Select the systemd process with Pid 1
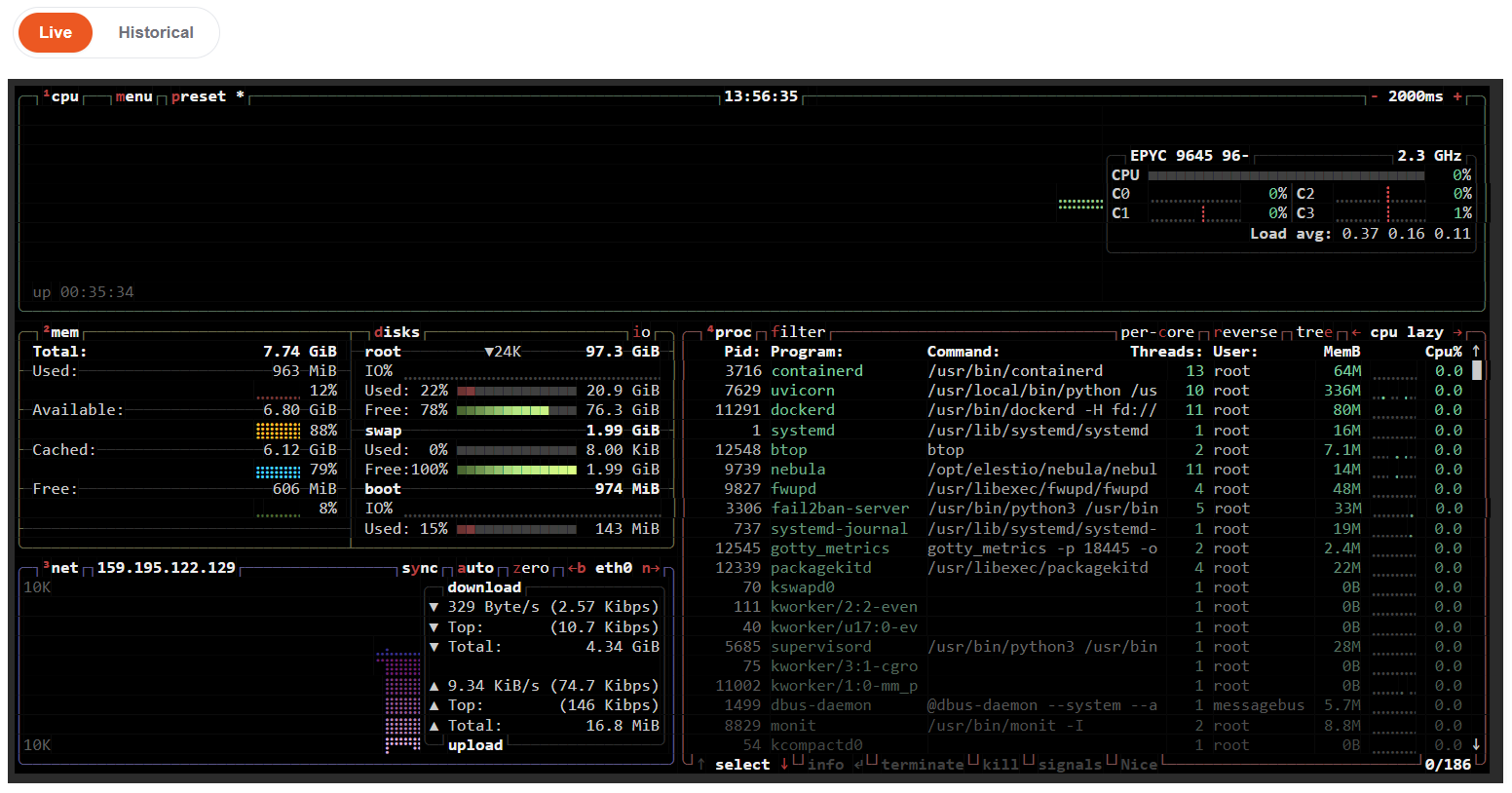Viewport: 1512px width, 793px height. [x=1077, y=430]
